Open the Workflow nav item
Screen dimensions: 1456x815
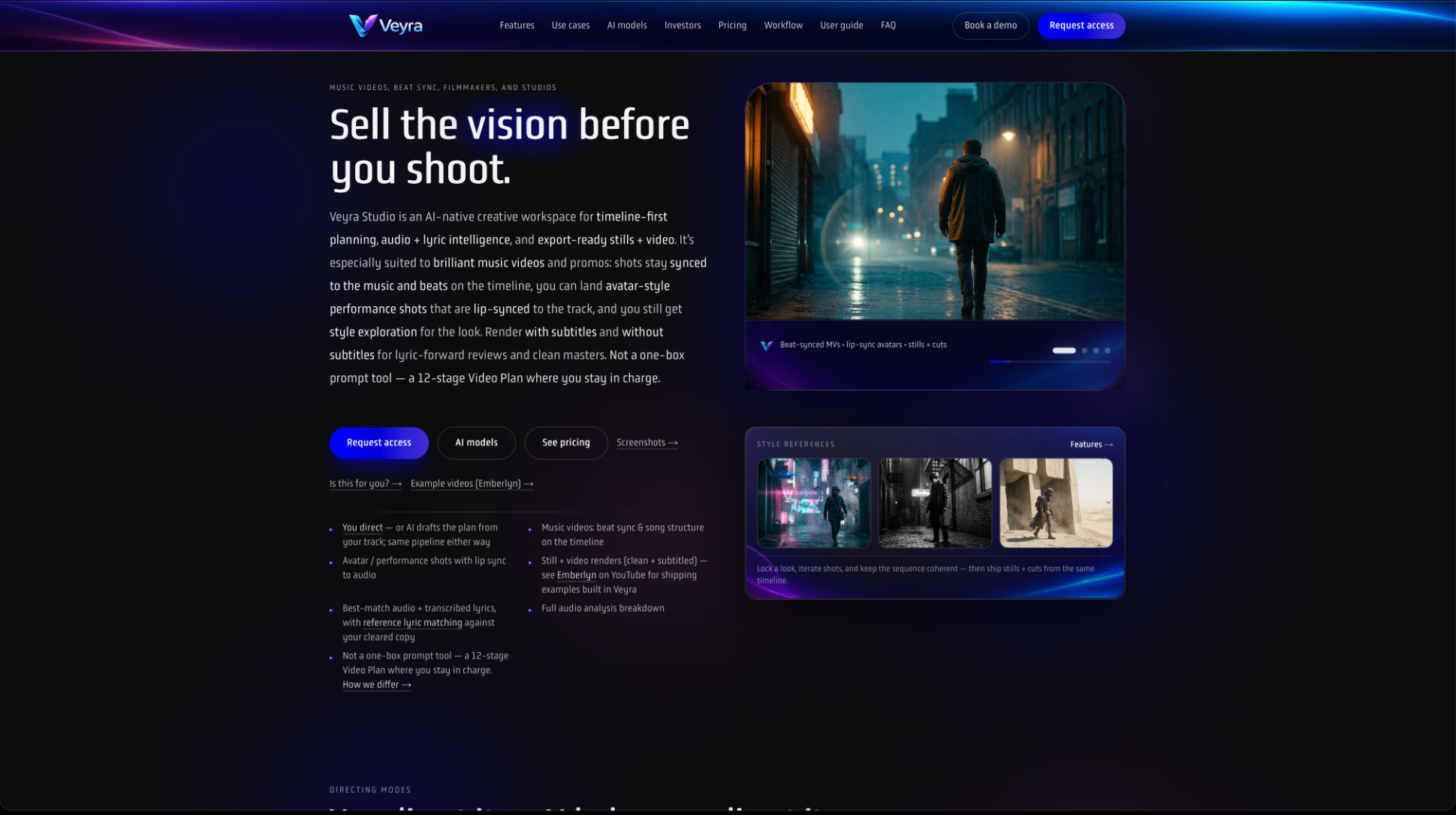click(783, 26)
